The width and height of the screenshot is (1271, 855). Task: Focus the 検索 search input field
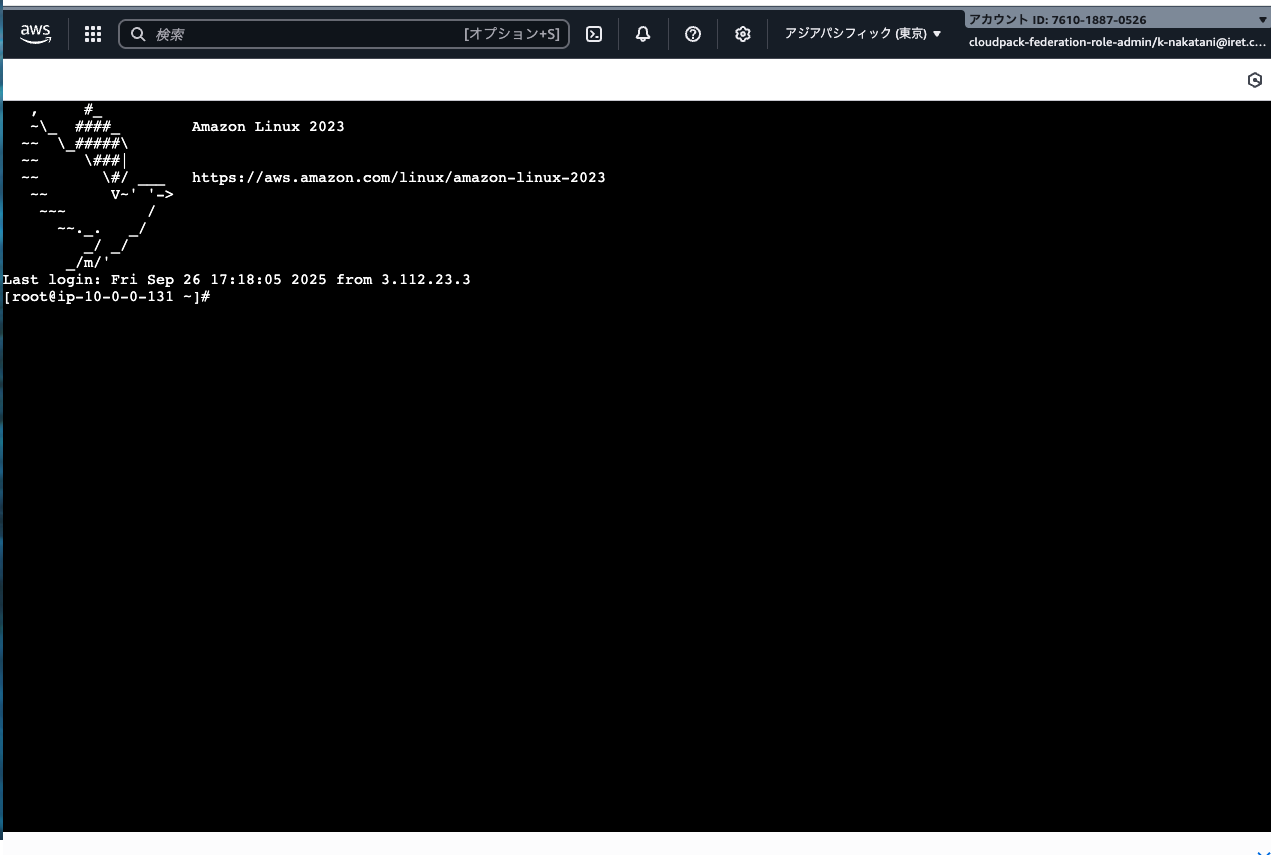[x=300, y=34]
